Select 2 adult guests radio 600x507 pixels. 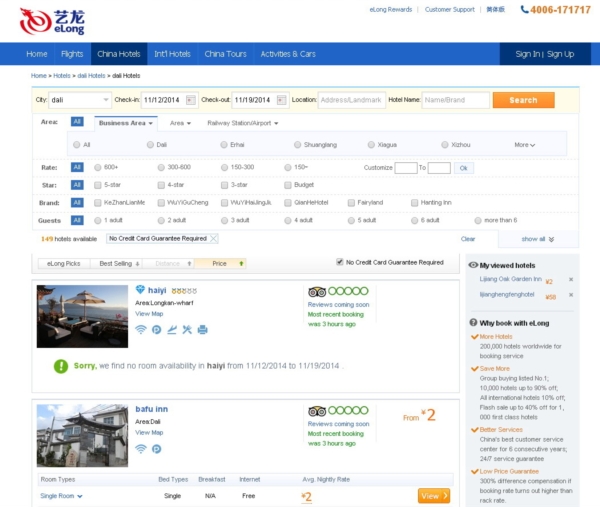coord(161,220)
